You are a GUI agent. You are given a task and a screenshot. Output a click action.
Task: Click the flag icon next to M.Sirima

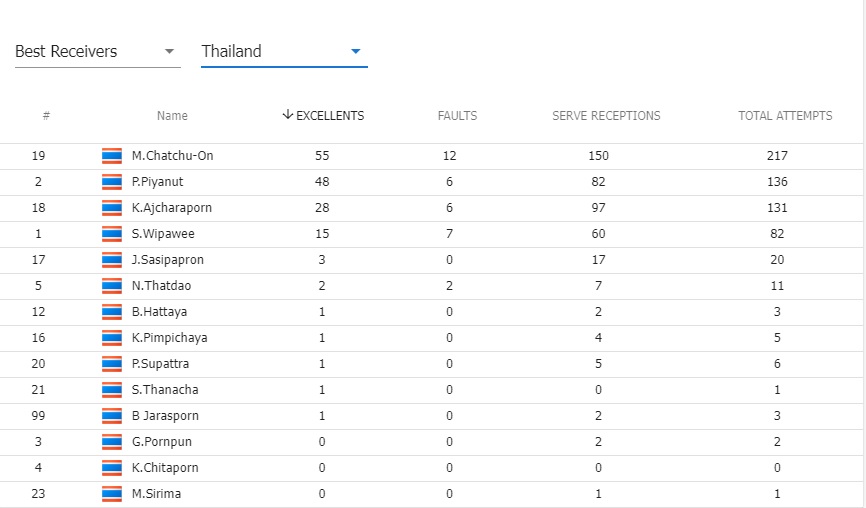pyautogui.click(x=112, y=494)
